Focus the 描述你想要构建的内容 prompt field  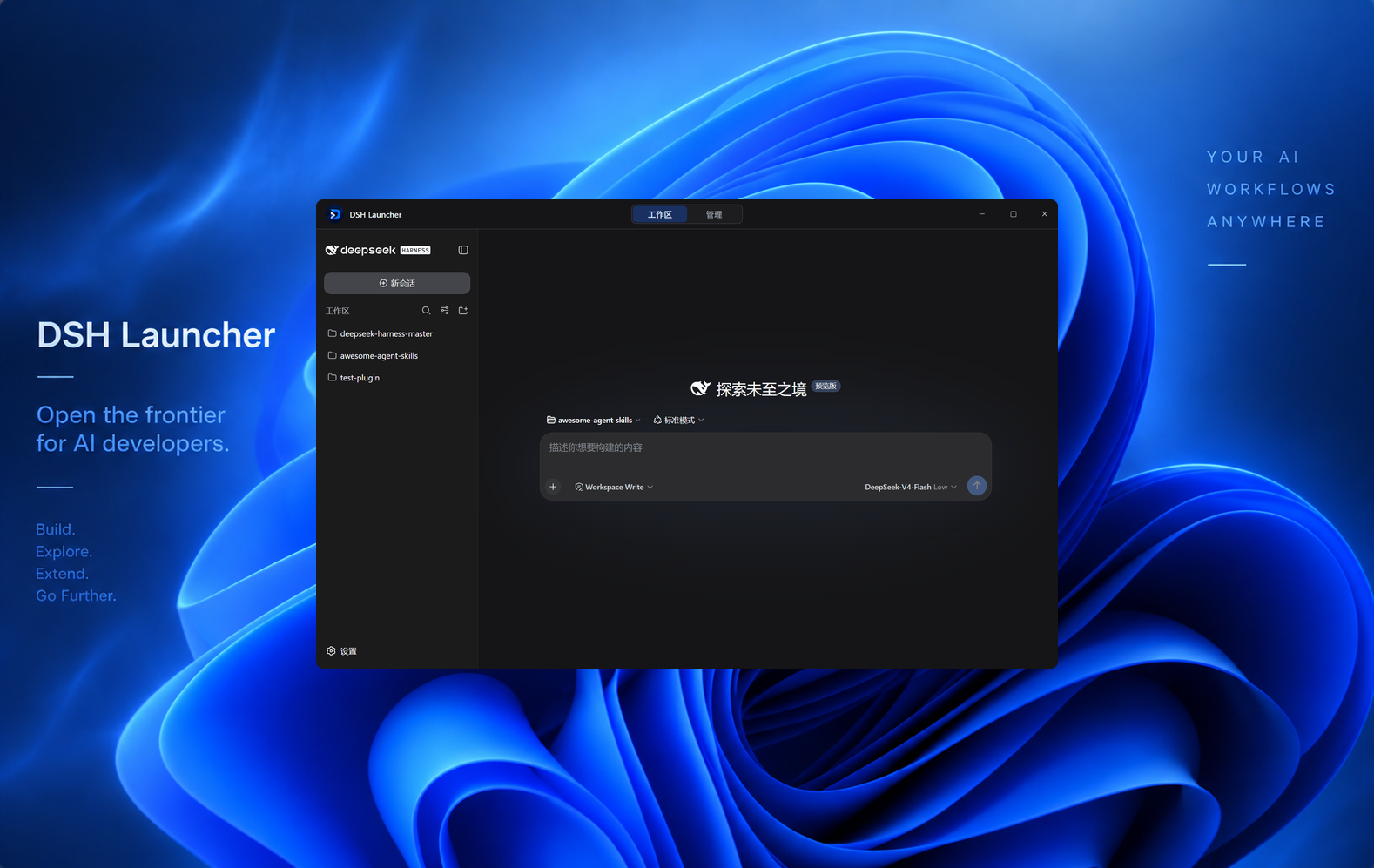[x=765, y=447]
